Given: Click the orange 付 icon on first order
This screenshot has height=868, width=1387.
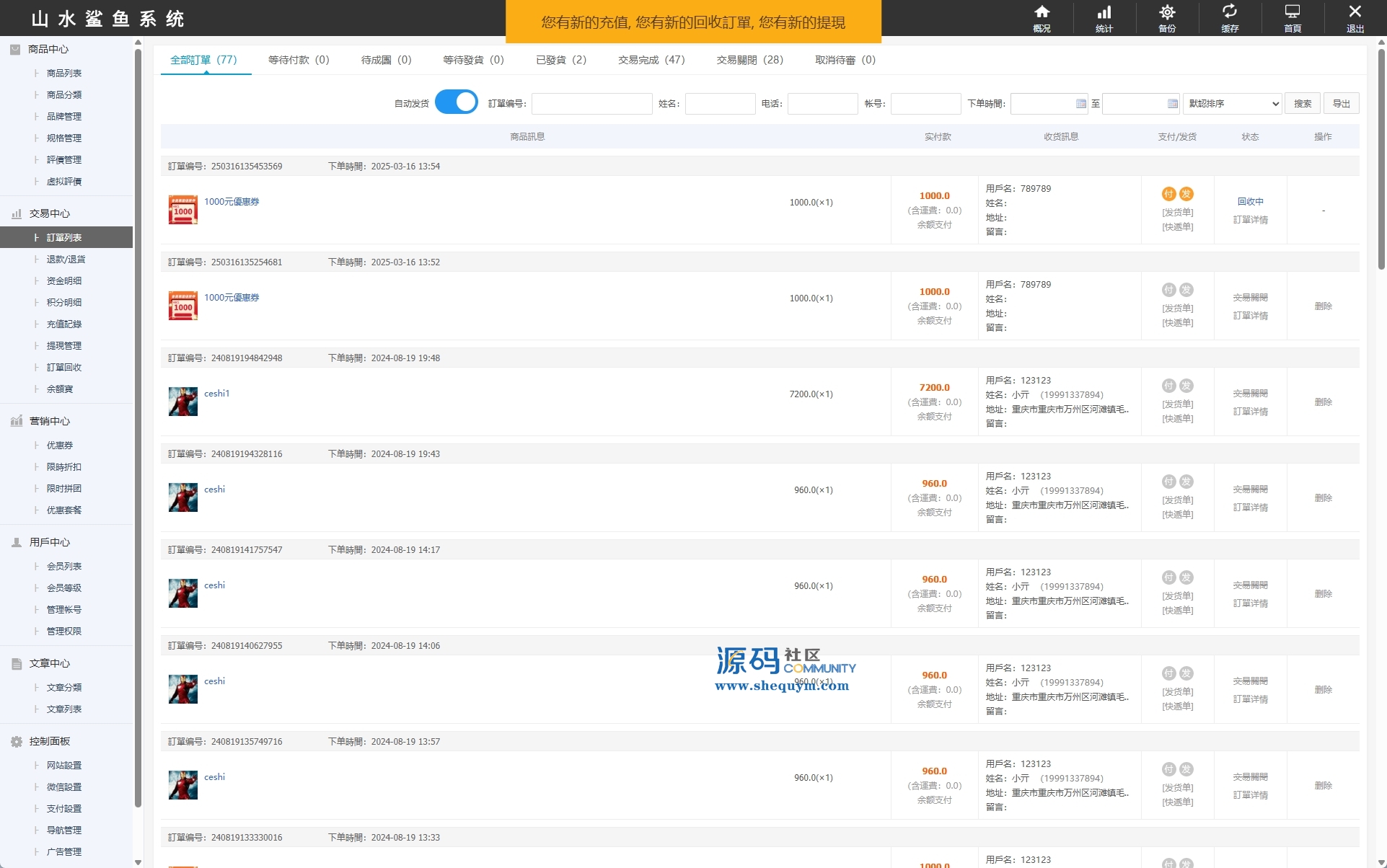Looking at the screenshot, I should click(x=1168, y=194).
